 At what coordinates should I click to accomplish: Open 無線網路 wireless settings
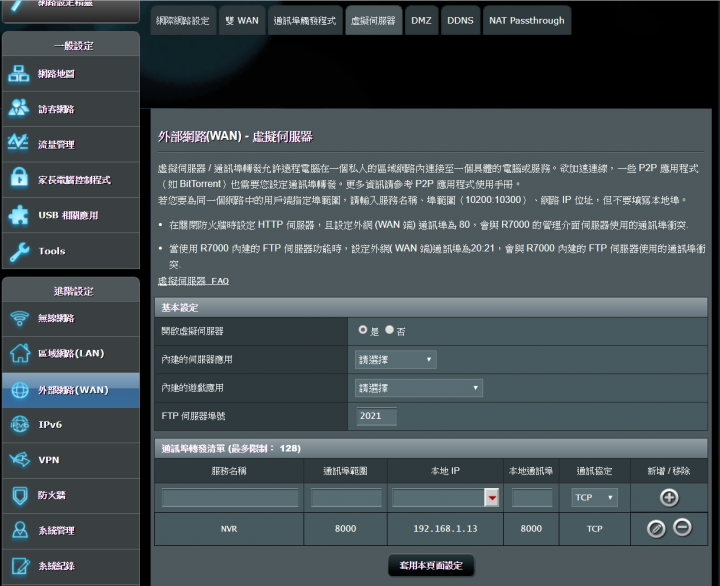click(70, 318)
